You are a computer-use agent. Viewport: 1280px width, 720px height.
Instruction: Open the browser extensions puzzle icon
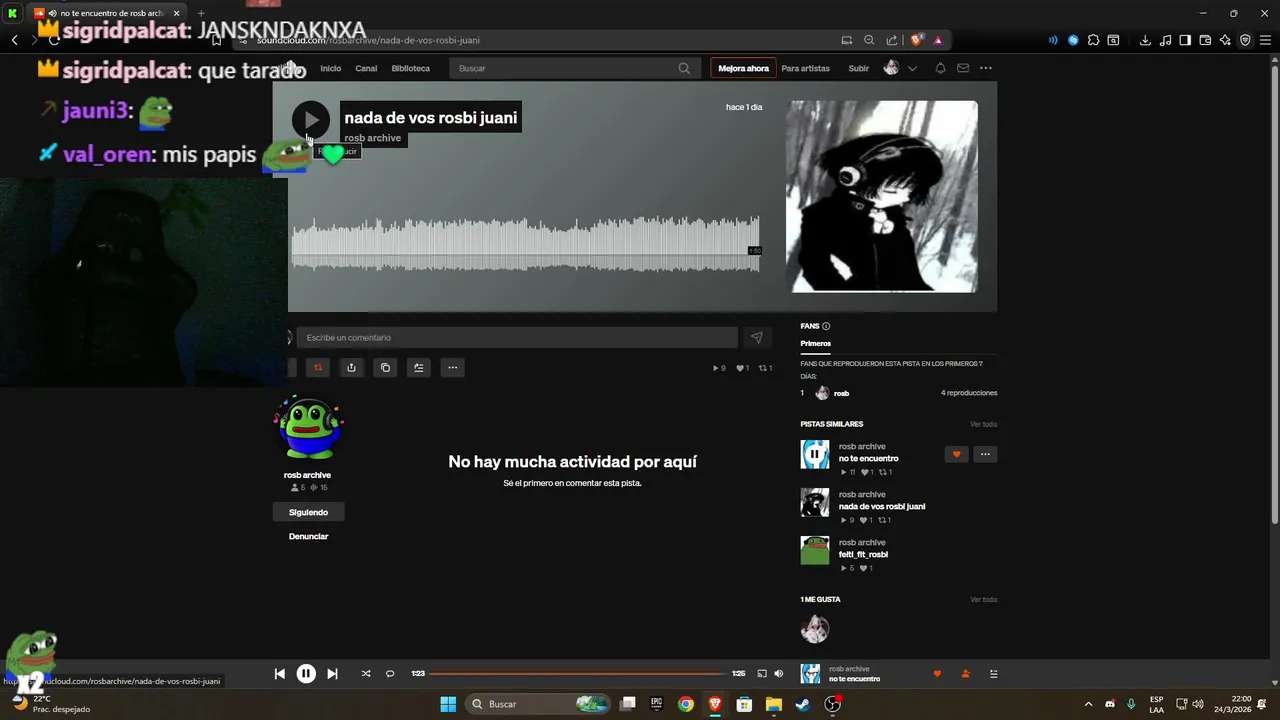[x=1093, y=40]
